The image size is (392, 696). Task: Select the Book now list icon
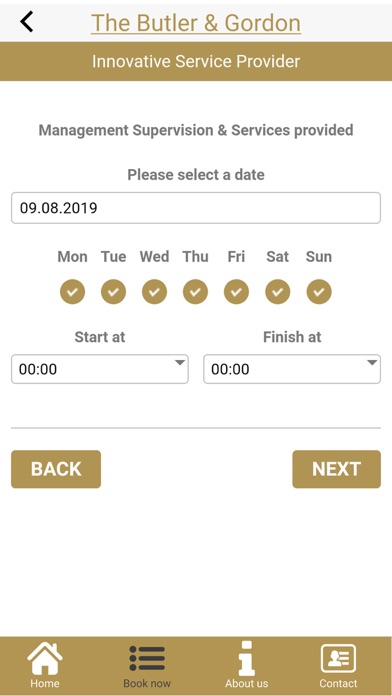(147, 658)
